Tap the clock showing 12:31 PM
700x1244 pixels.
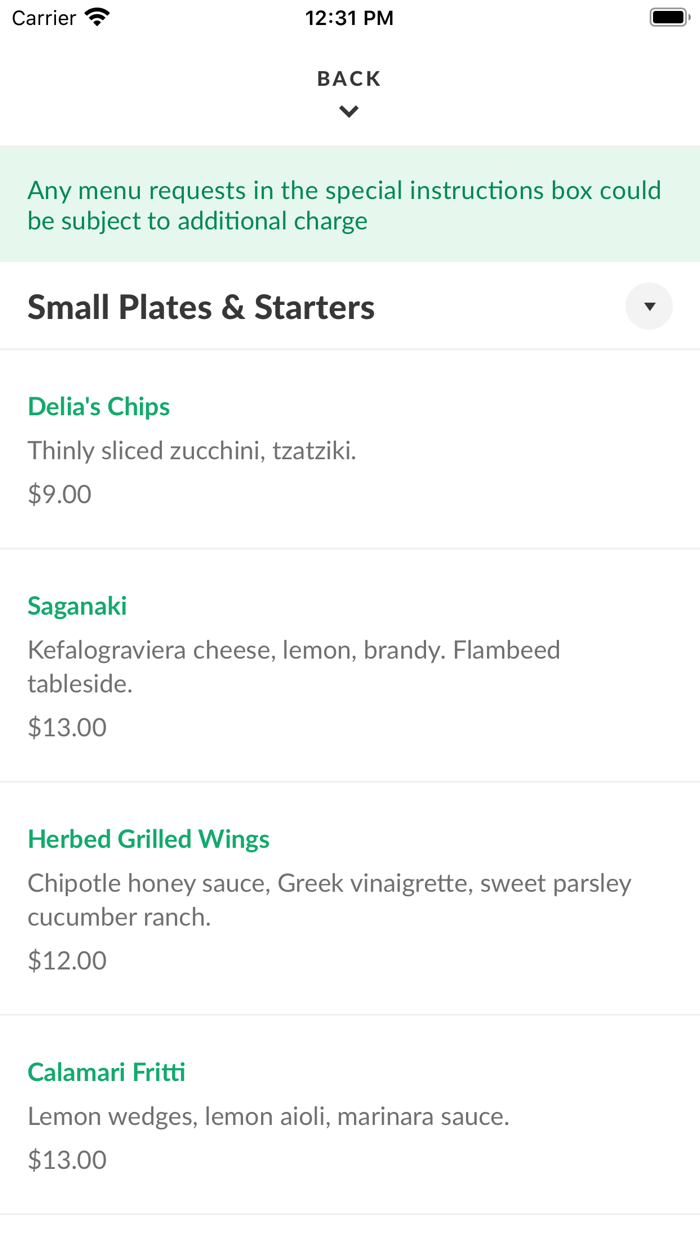coord(349,16)
